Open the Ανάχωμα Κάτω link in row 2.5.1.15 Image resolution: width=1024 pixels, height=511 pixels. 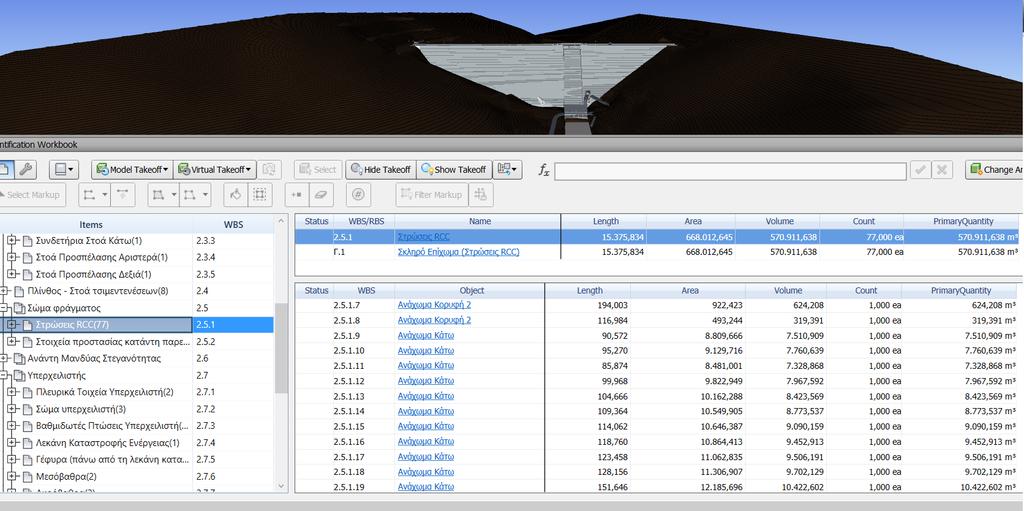pos(426,426)
